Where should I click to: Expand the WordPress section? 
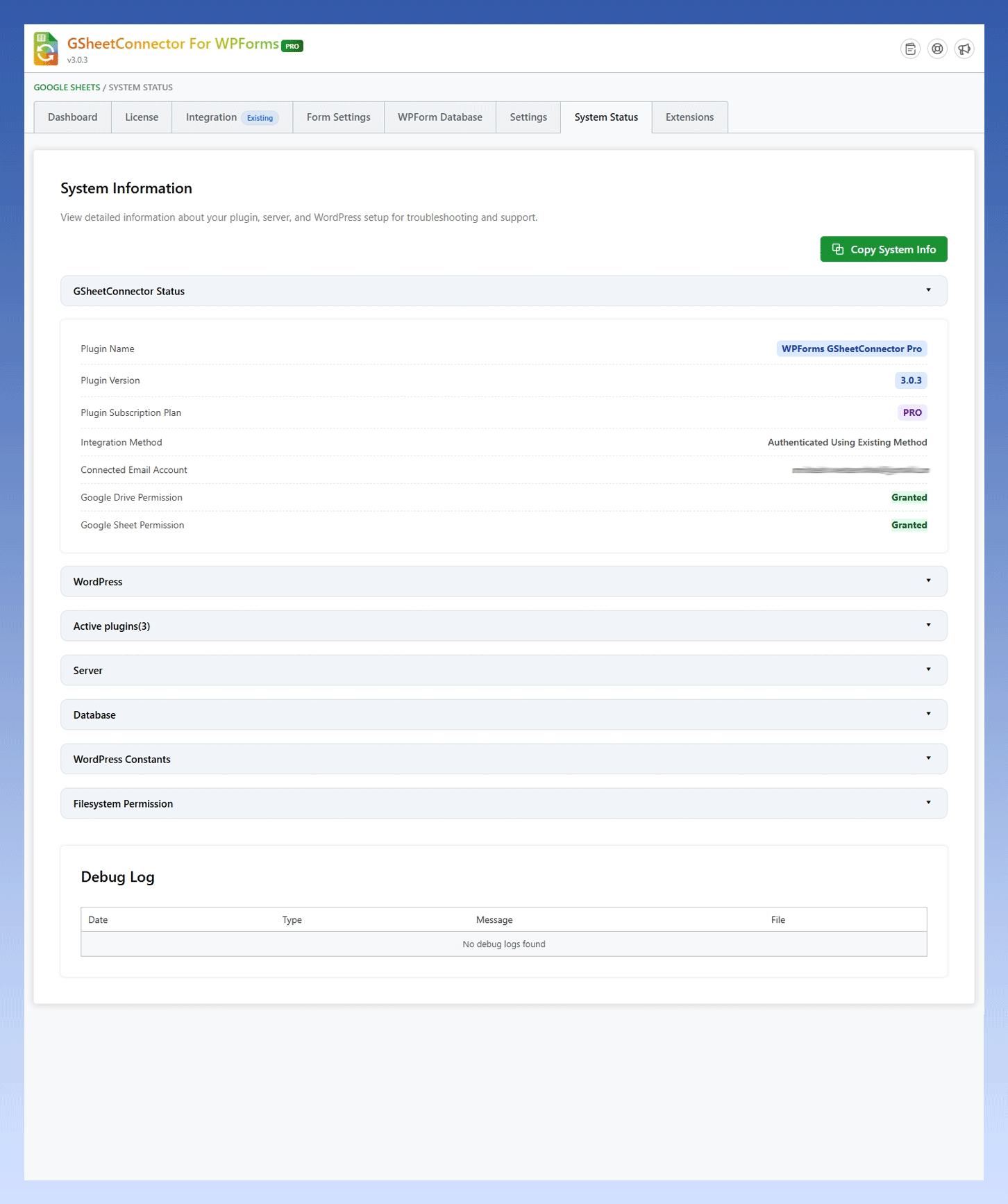(503, 581)
